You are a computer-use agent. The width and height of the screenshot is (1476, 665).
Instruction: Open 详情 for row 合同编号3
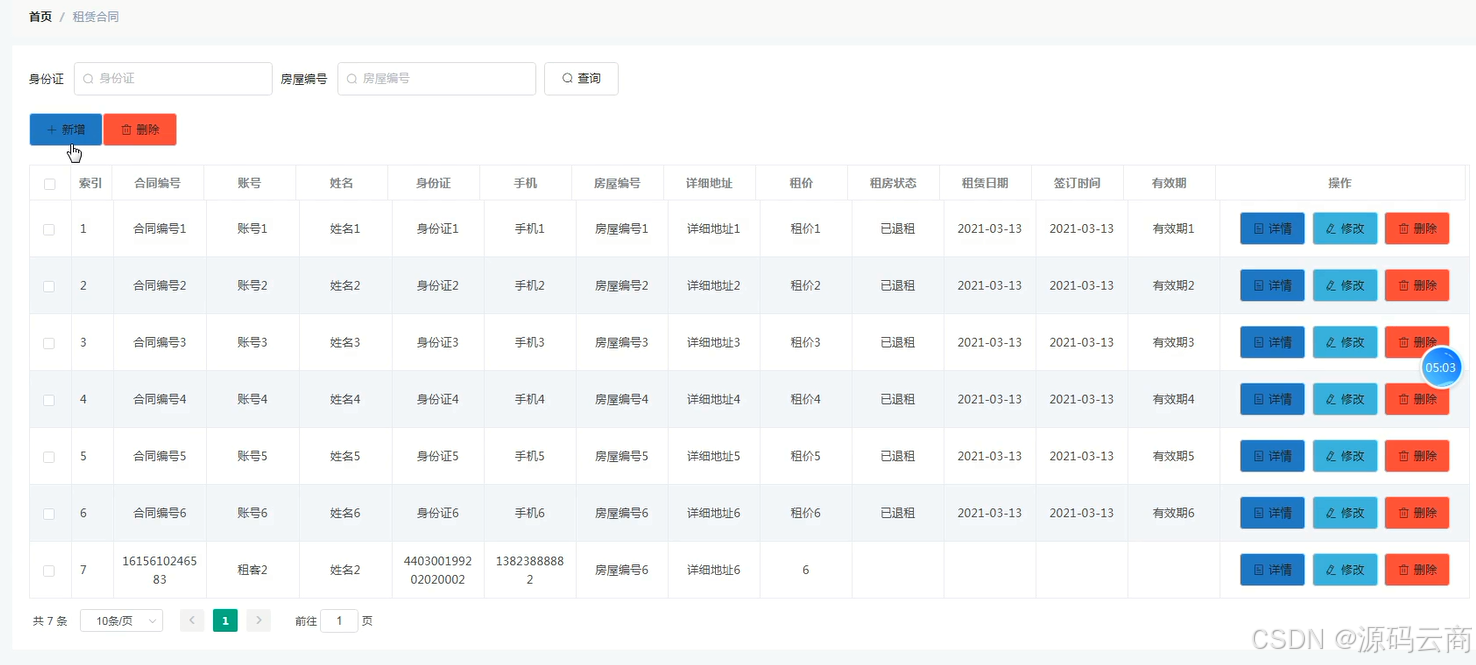pyautogui.click(x=1272, y=343)
